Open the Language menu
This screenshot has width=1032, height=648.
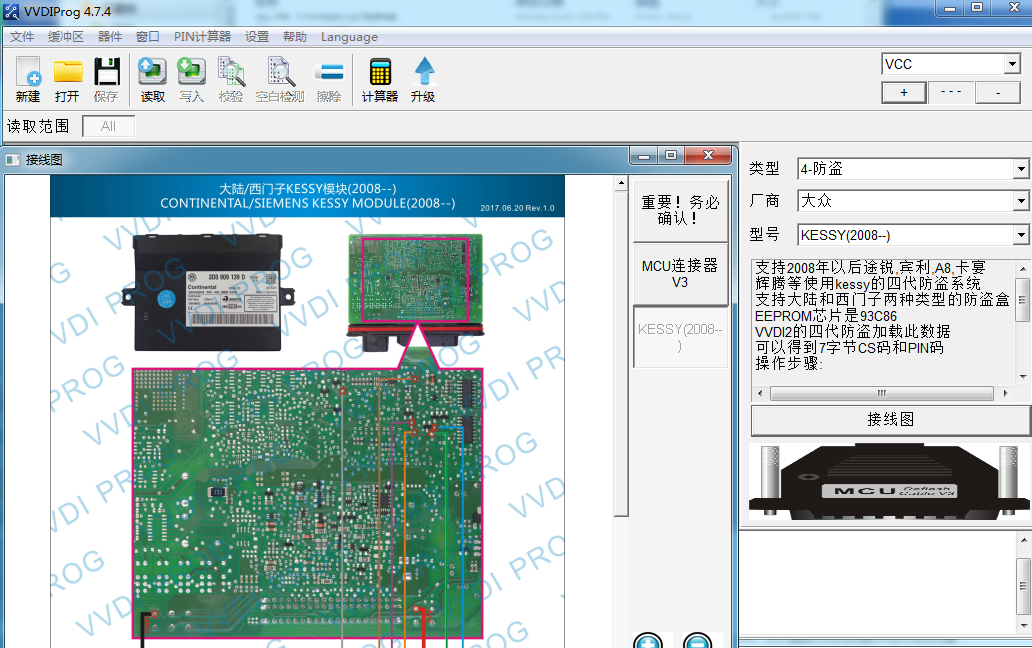point(349,37)
